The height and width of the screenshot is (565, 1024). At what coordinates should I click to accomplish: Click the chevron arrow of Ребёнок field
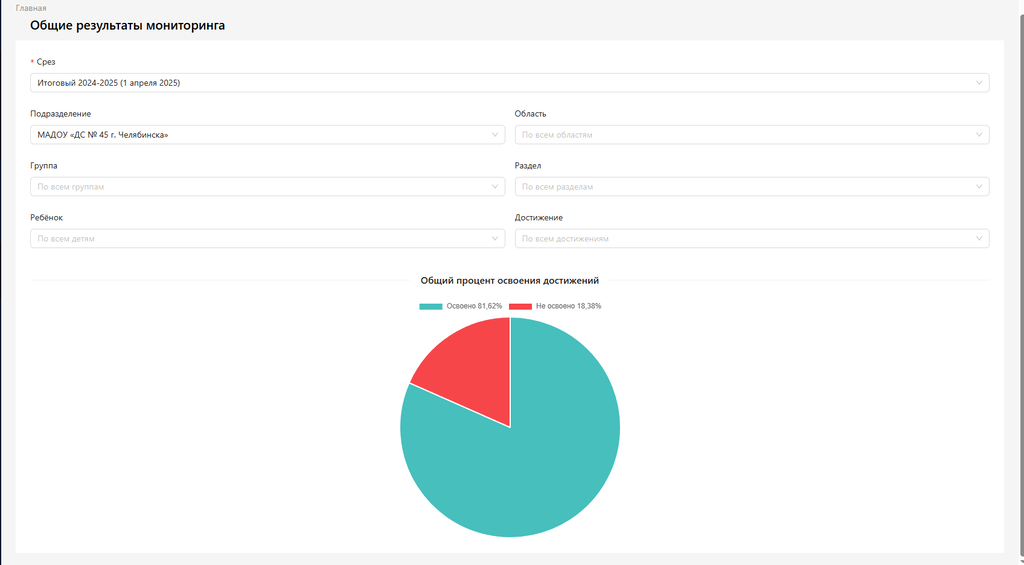[x=495, y=238]
